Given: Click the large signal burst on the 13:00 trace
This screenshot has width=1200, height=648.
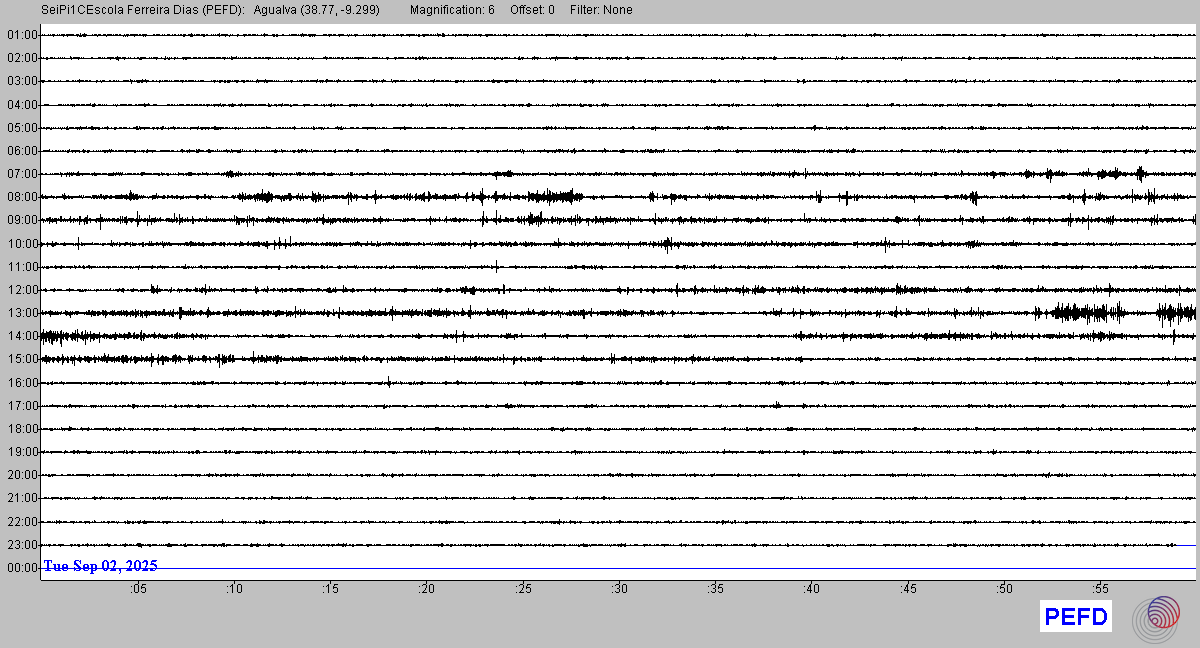Looking at the screenshot, I should click(1085, 313).
